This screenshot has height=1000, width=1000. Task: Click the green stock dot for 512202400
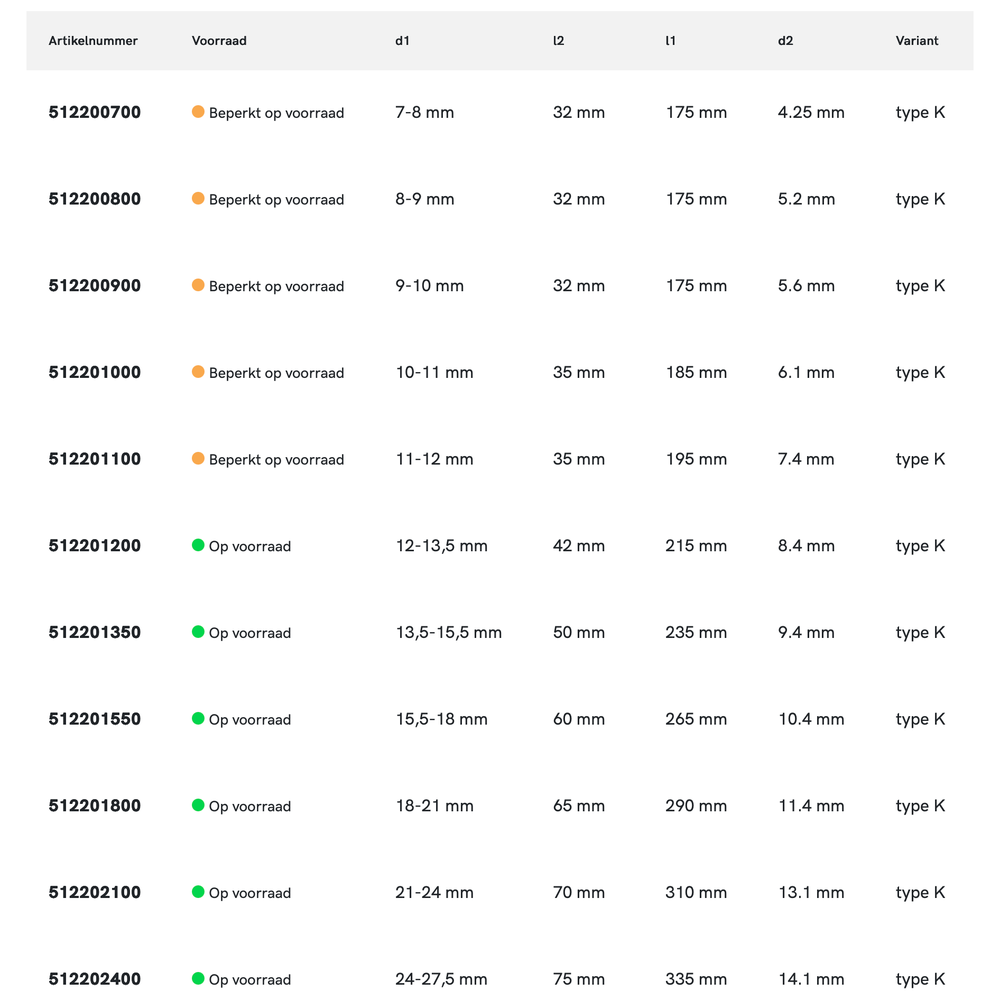198,978
